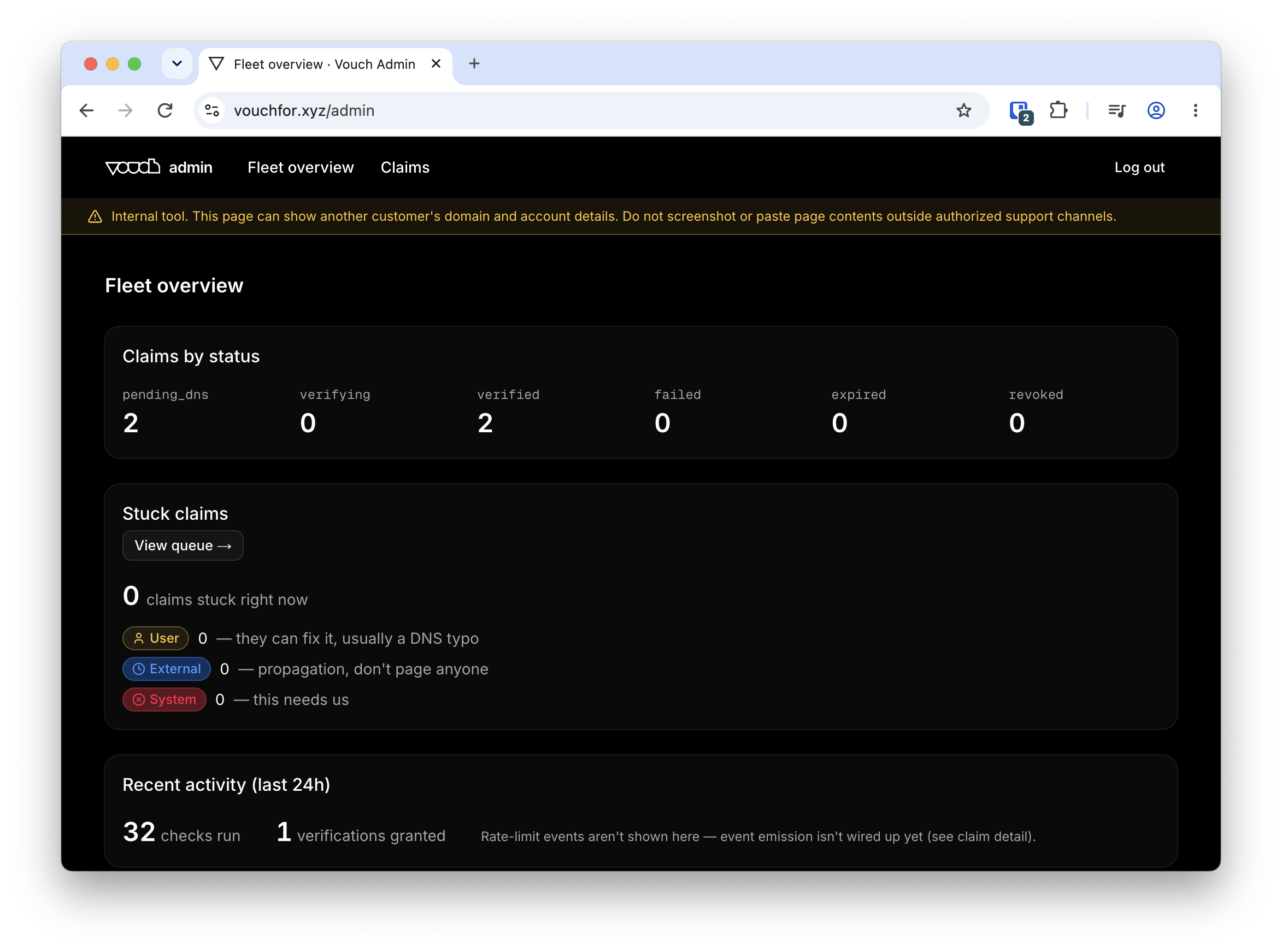Click the macOS yellow minimize button
Image resolution: width=1282 pixels, height=952 pixels.
[x=113, y=63]
